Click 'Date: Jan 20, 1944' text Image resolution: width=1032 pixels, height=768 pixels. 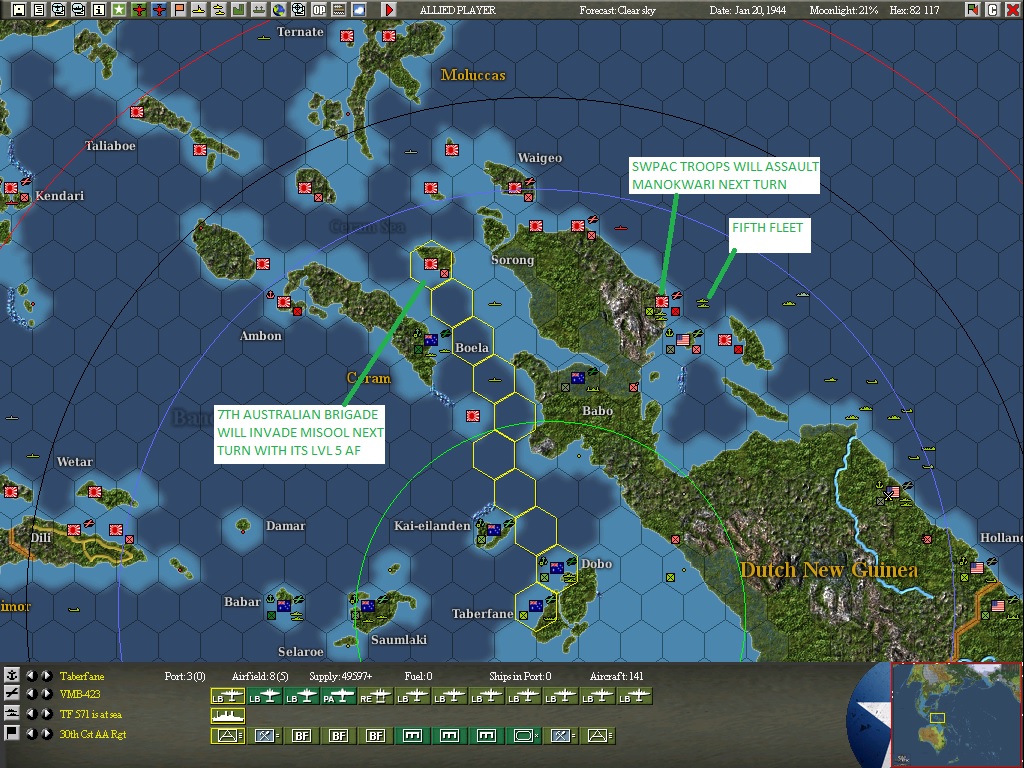click(748, 10)
